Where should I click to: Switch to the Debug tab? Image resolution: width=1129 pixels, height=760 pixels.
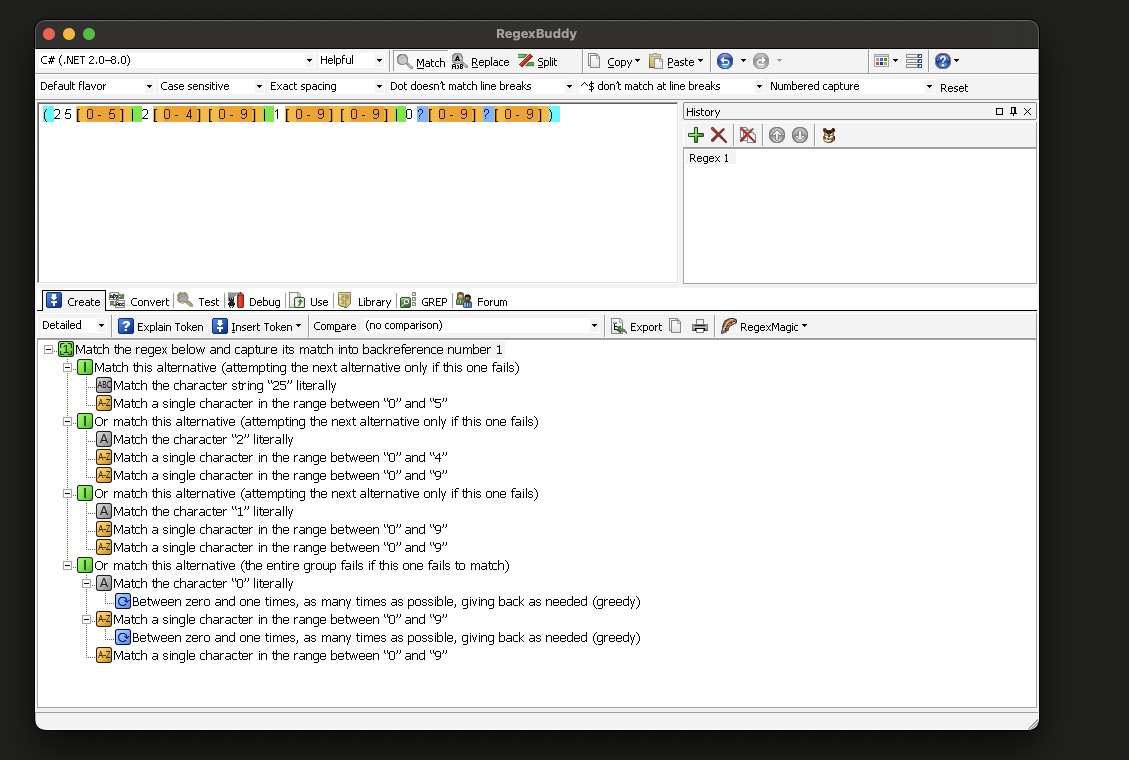pyautogui.click(x=254, y=300)
